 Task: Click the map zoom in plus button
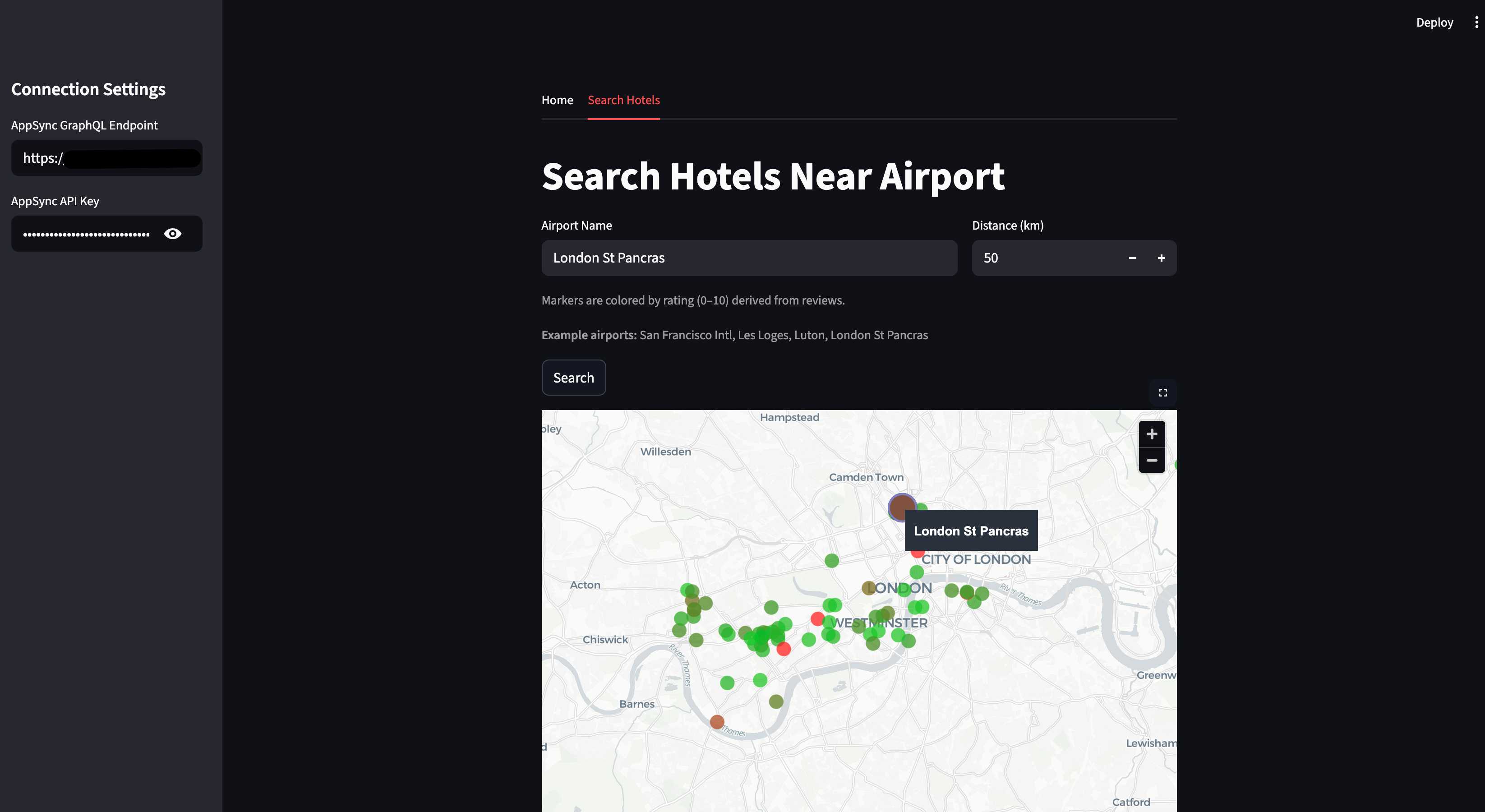[1151, 434]
